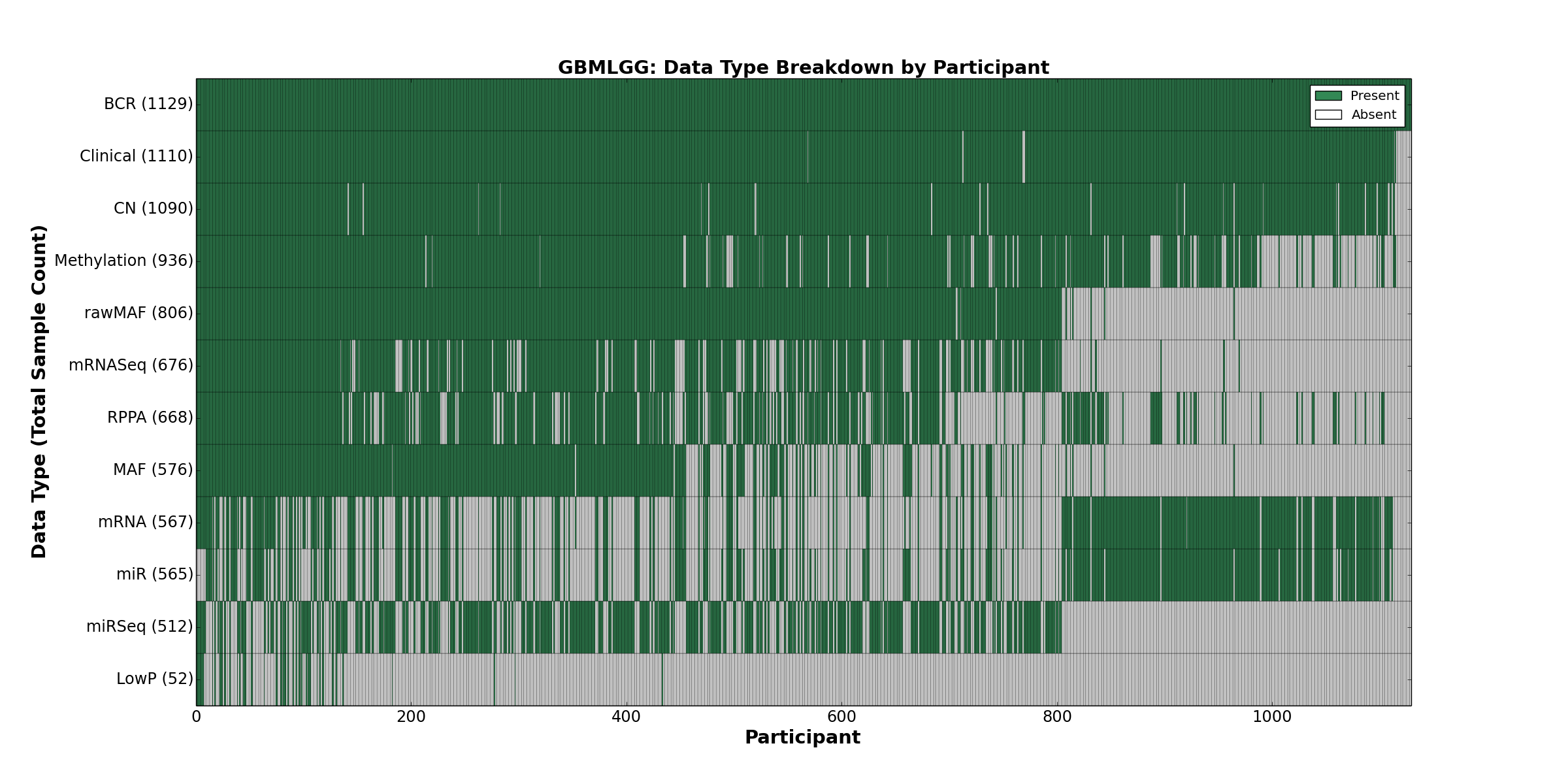Screen dimensions: 1568x784
Task: Click the Participant x-axis title
Action: pyautogui.click(x=802, y=738)
